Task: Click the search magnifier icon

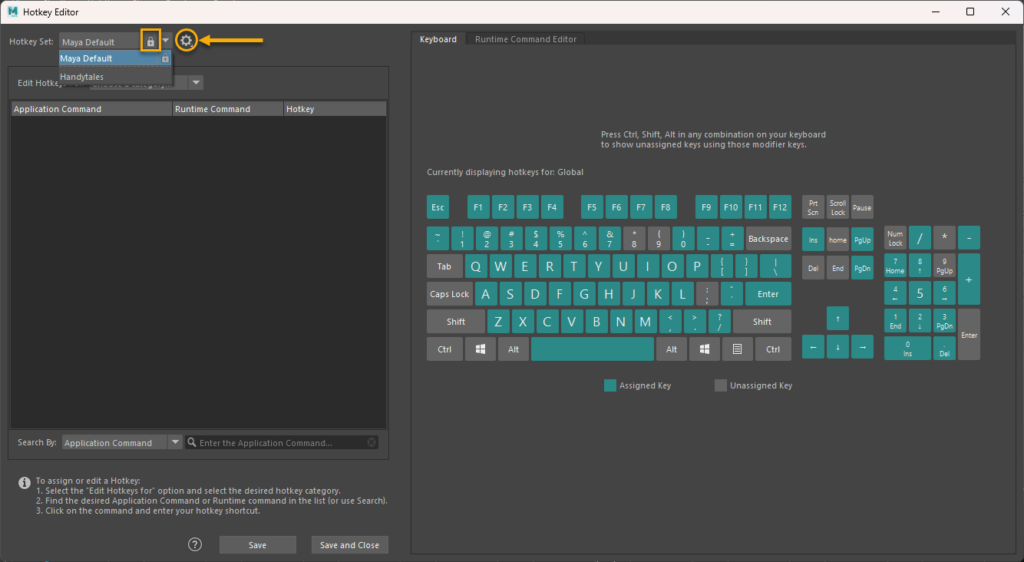Action: click(x=192, y=443)
